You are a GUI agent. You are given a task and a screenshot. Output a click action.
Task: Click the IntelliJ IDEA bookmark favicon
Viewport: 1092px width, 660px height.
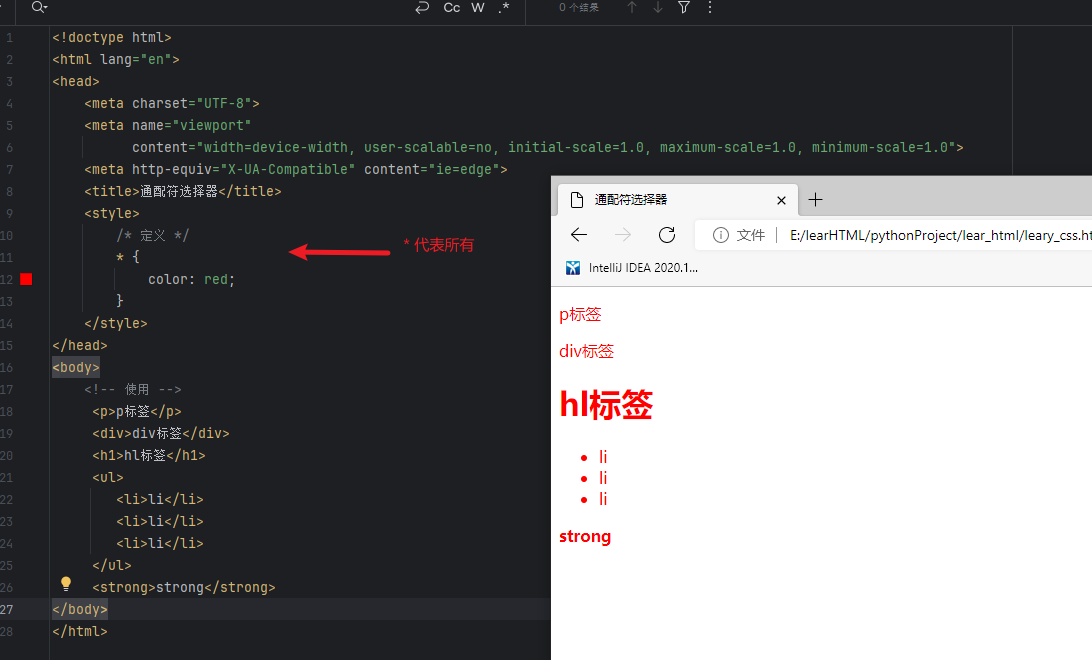pyautogui.click(x=572, y=267)
